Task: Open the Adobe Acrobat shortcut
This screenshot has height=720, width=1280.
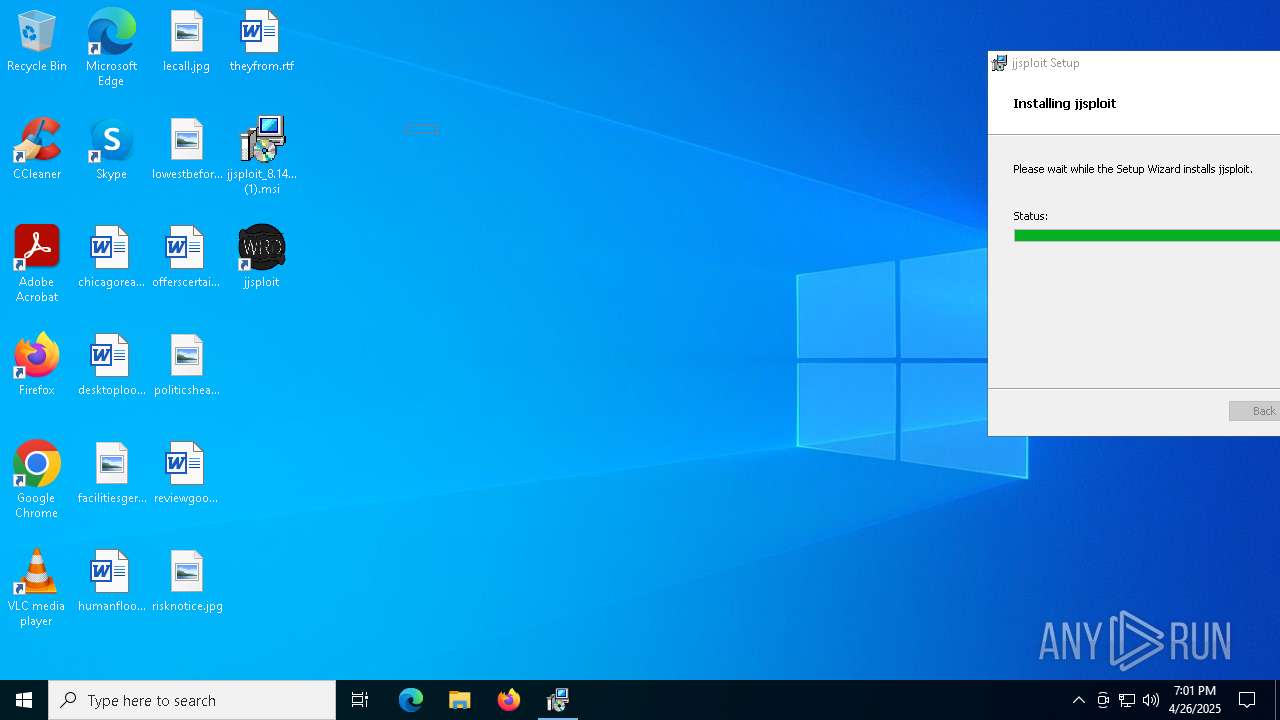Action: pos(37,264)
